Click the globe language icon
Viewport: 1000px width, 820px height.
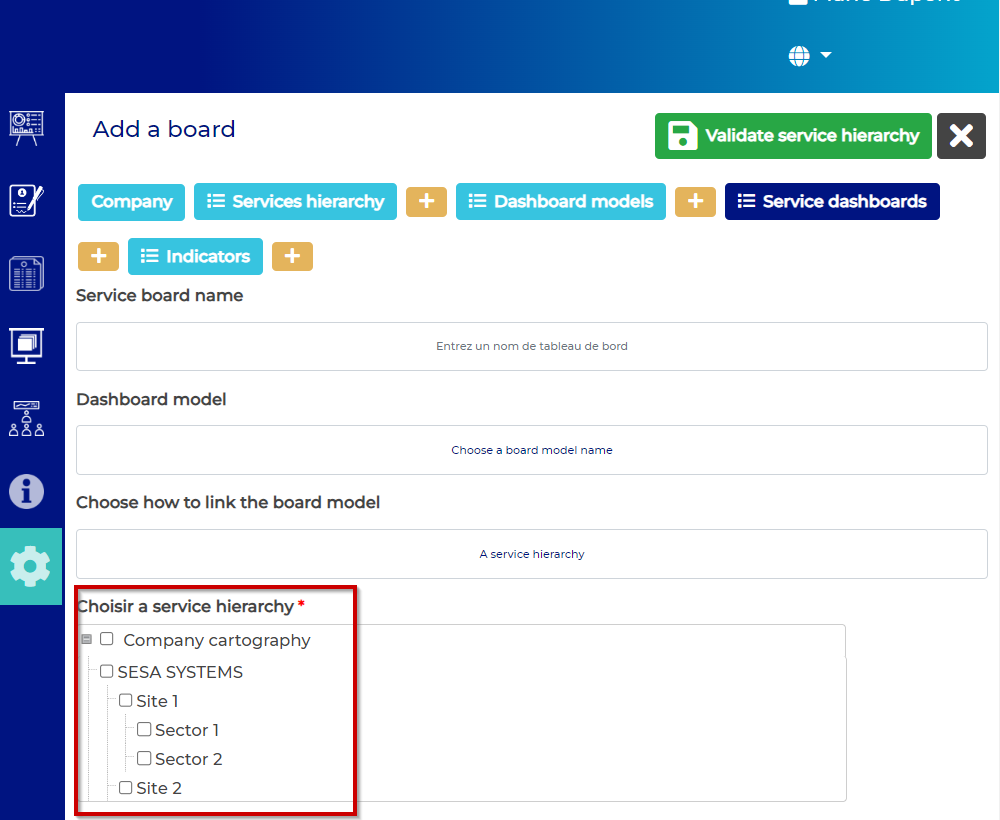click(x=799, y=56)
